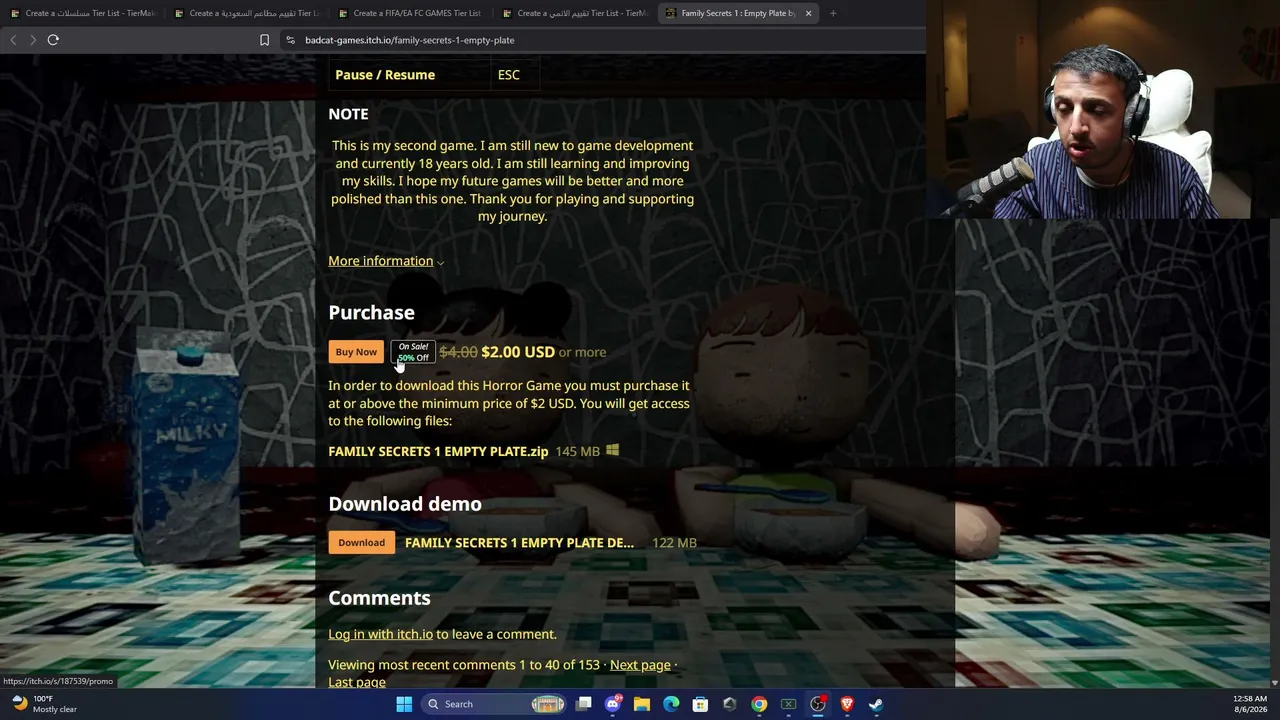Switch to OBS Studio in the taskbar
The image size is (1280, 720).
(818, 704)
